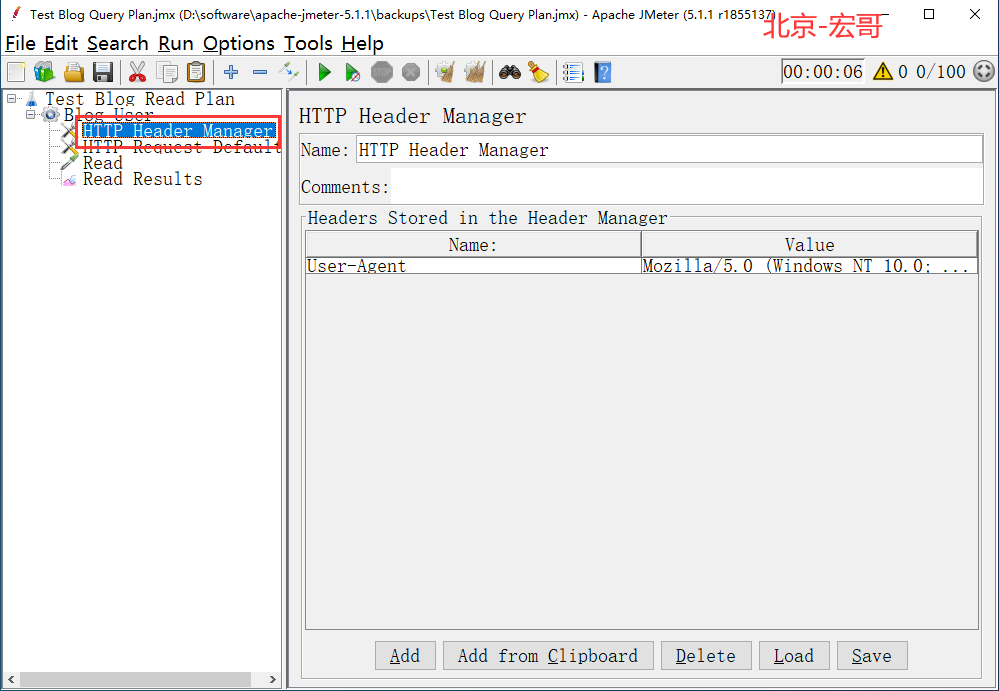Click the Add header button
The image size is (999, 691).
405,655
